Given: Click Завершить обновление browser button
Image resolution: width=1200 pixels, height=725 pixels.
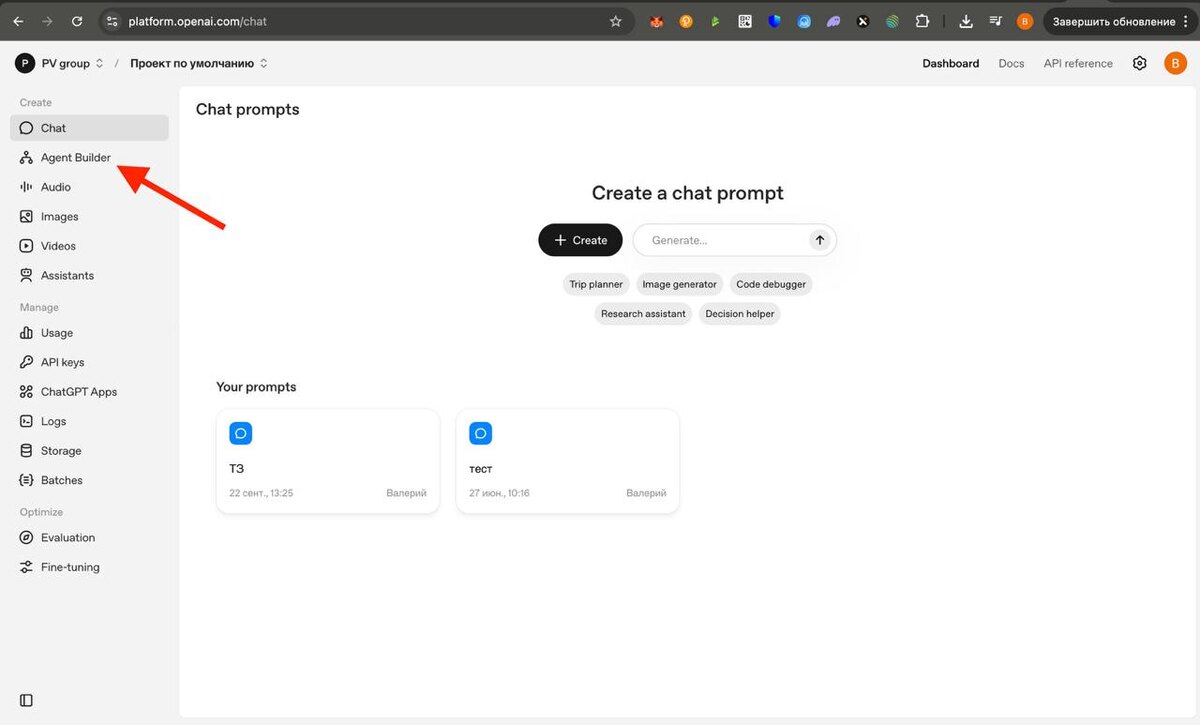Looking at the screenshot, I should [x=1114, y=21].
